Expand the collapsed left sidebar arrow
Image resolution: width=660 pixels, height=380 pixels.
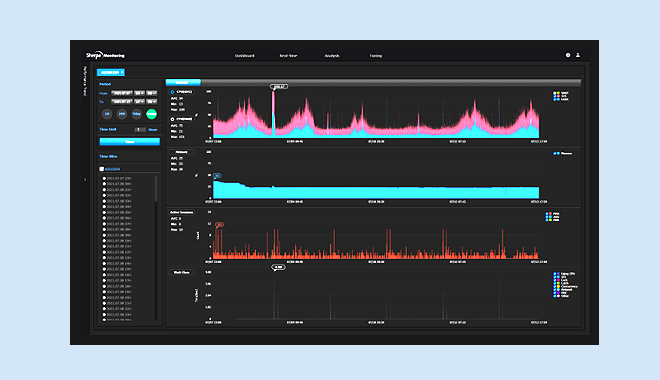click(85, 180)
